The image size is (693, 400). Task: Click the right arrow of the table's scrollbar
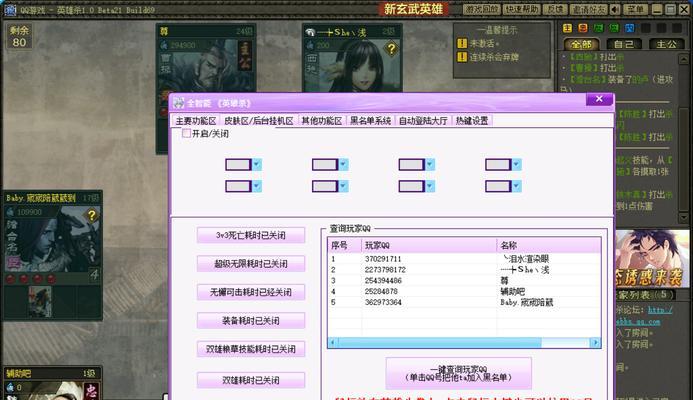pos(595,343)
